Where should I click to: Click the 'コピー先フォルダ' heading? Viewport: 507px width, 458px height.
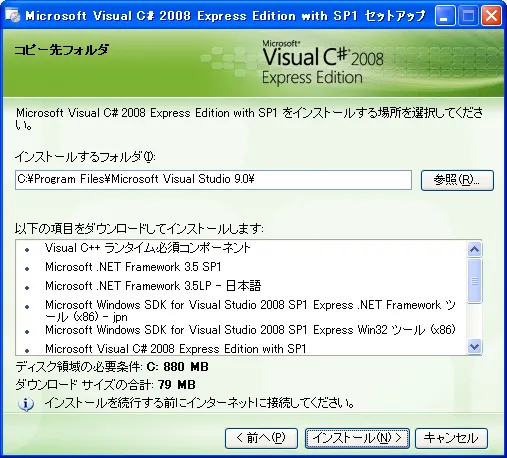(62, 50)
